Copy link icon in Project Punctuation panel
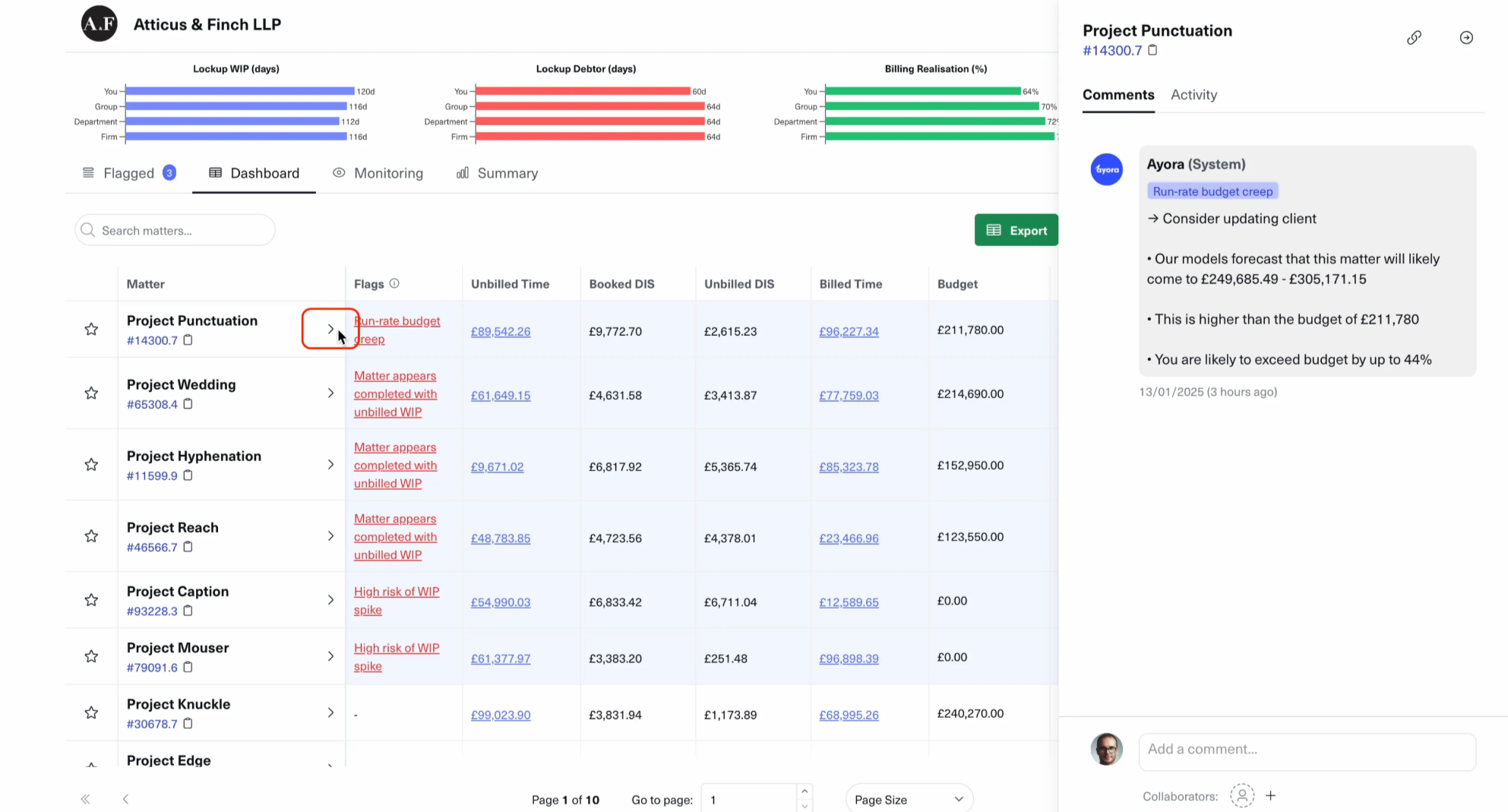The width and height of the screenshot is (1508, 812). (x=1414, y=38)
